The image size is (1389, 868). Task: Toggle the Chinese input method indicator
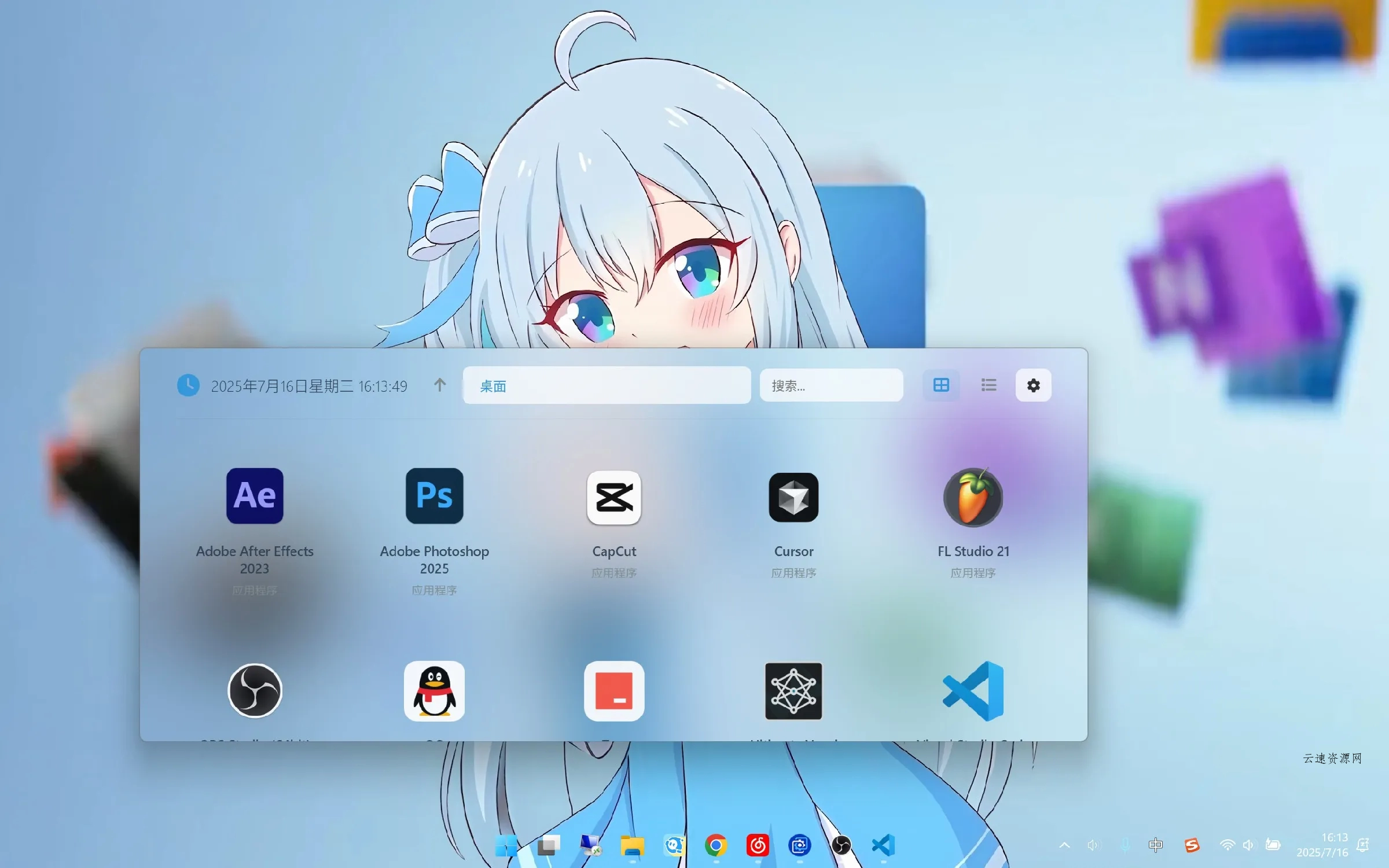point(1156,845)
